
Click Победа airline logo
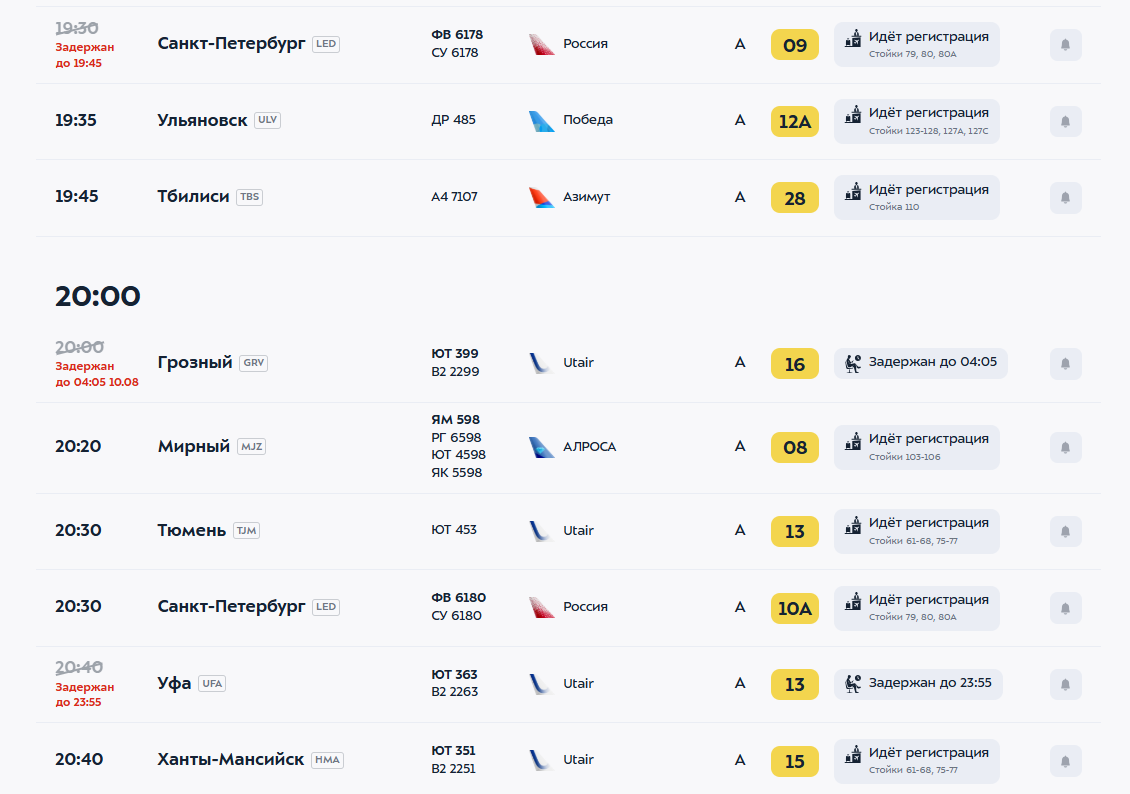point(541,121)
